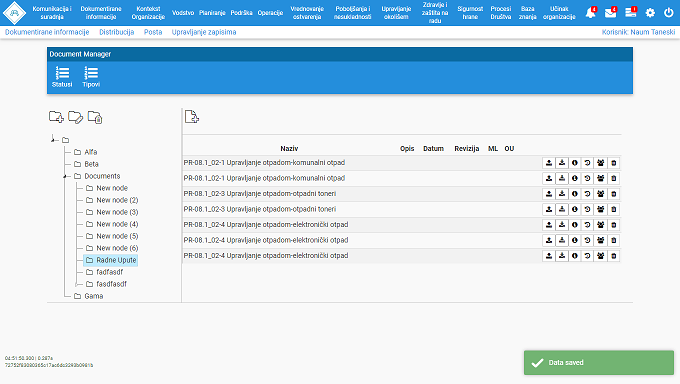Show info for the first otpadni toneri row
The image size is (680, 384).
tap(575, 194)
